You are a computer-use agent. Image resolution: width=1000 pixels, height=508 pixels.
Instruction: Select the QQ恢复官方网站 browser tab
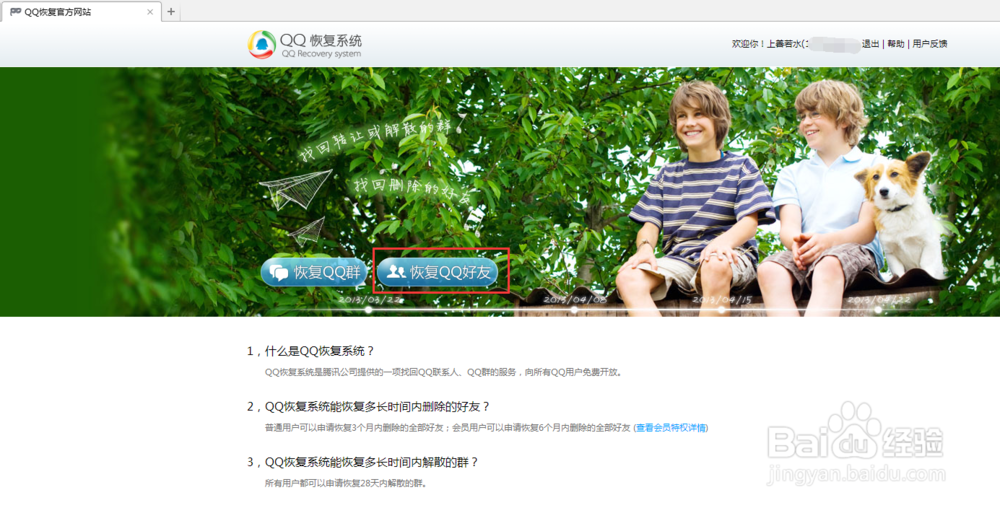point(80,12)
